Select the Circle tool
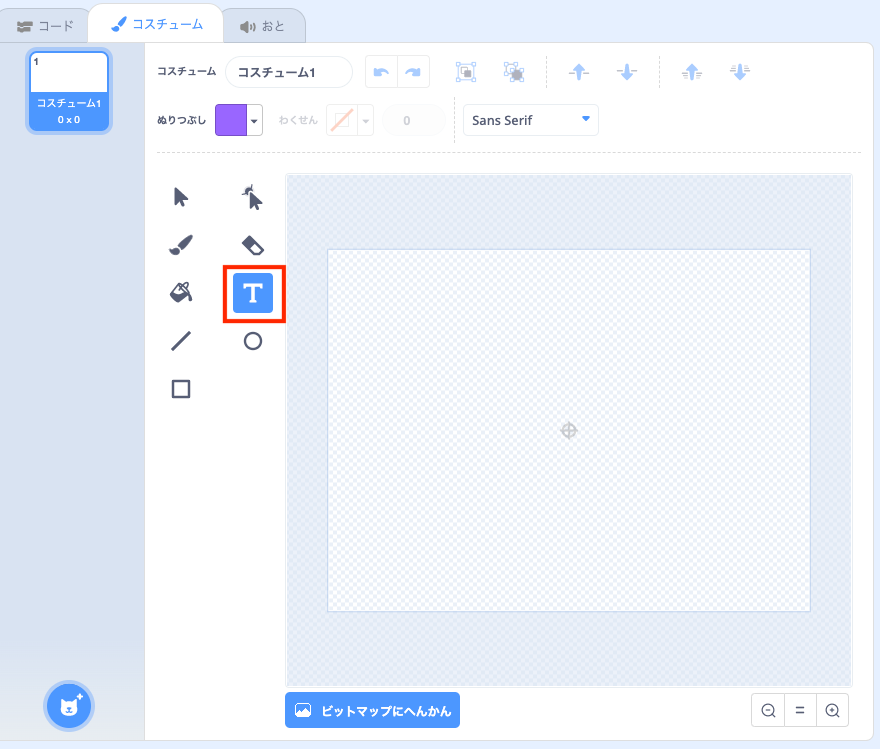880x749 pixels. (253, 341)
